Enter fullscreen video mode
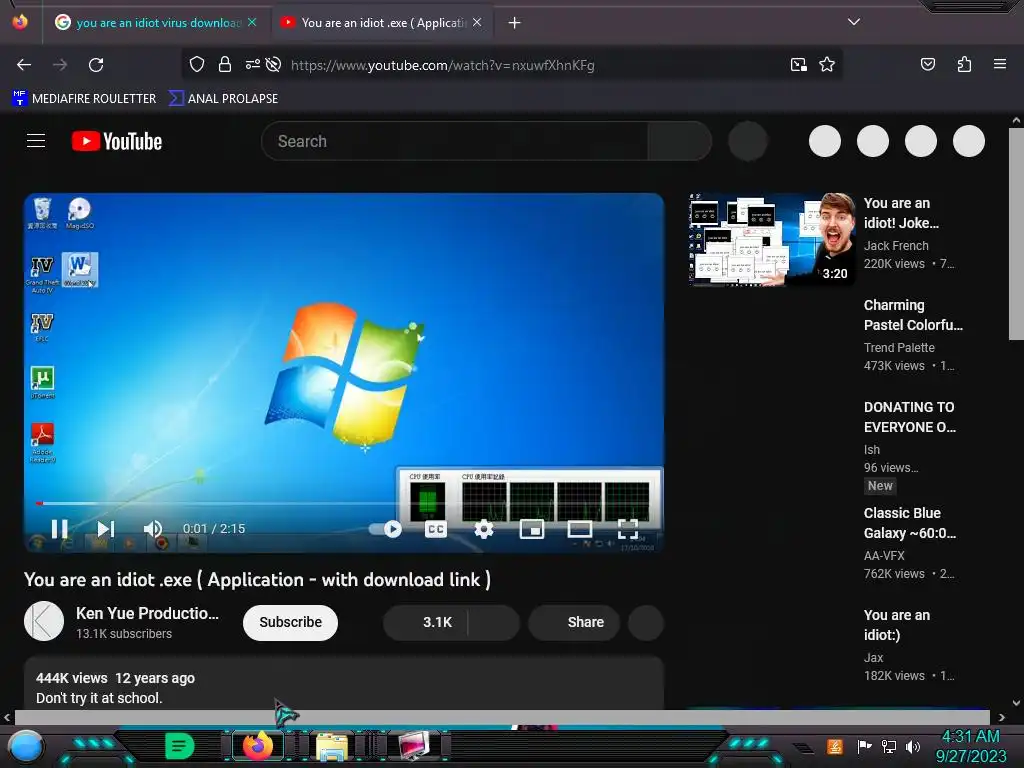 (628, 529)
